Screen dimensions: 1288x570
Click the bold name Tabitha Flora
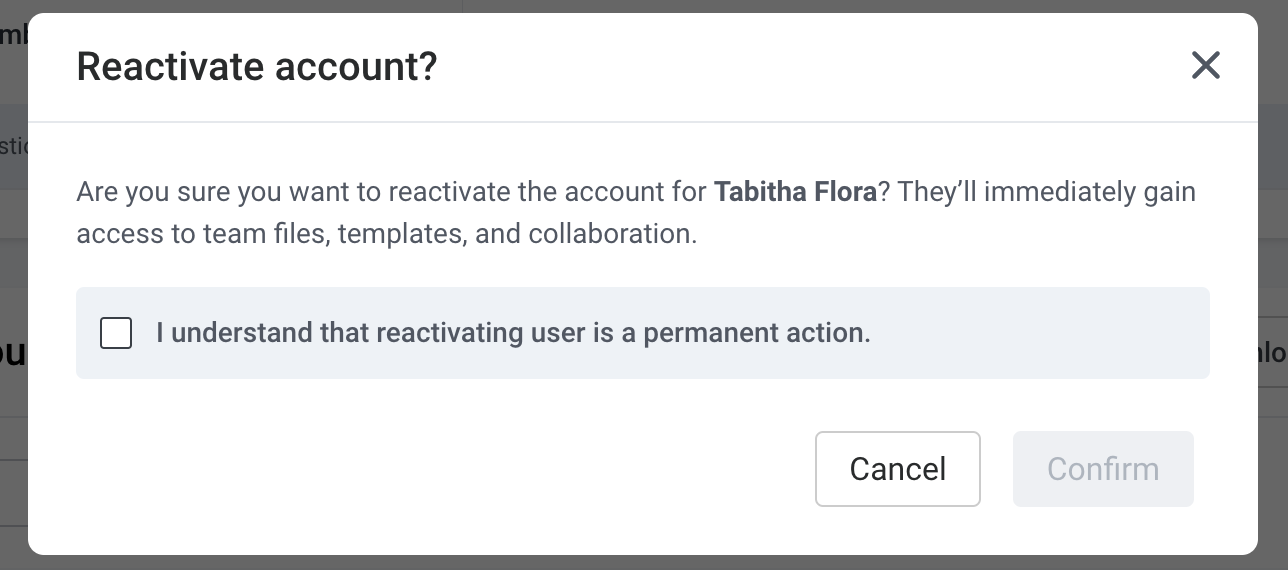[x=795, y=191]
